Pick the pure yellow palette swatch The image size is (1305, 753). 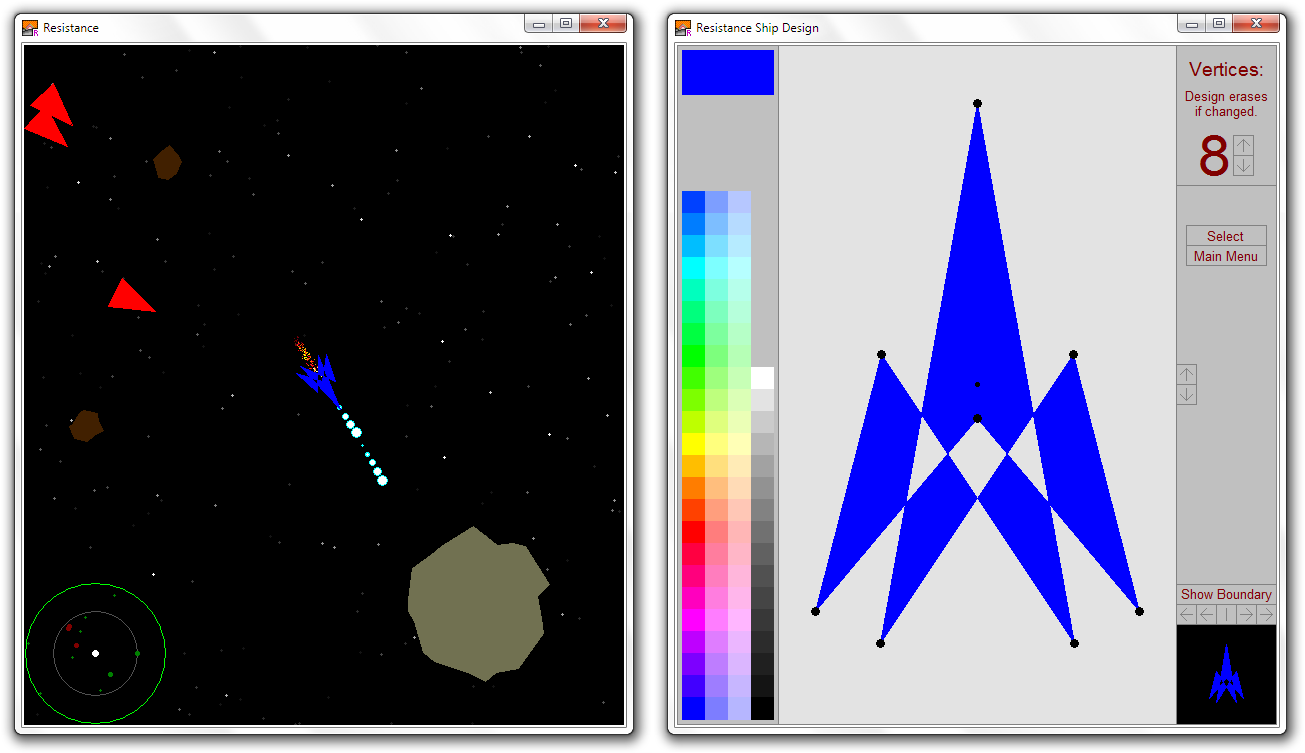pos(693,443)
